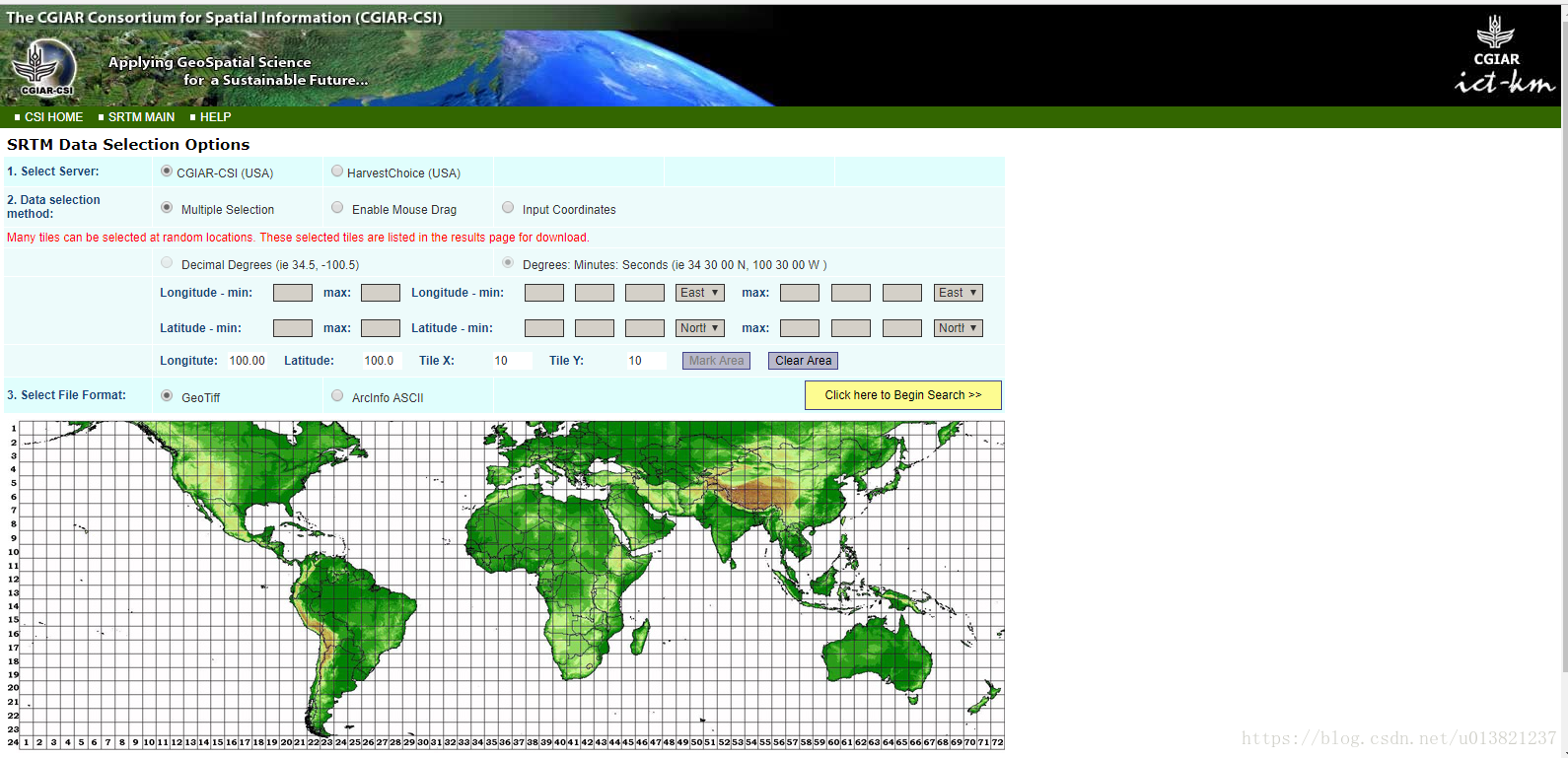Click the "SRTM Data Selection Options" heading
Viewport: 1568px width, 758px height.
128,144
